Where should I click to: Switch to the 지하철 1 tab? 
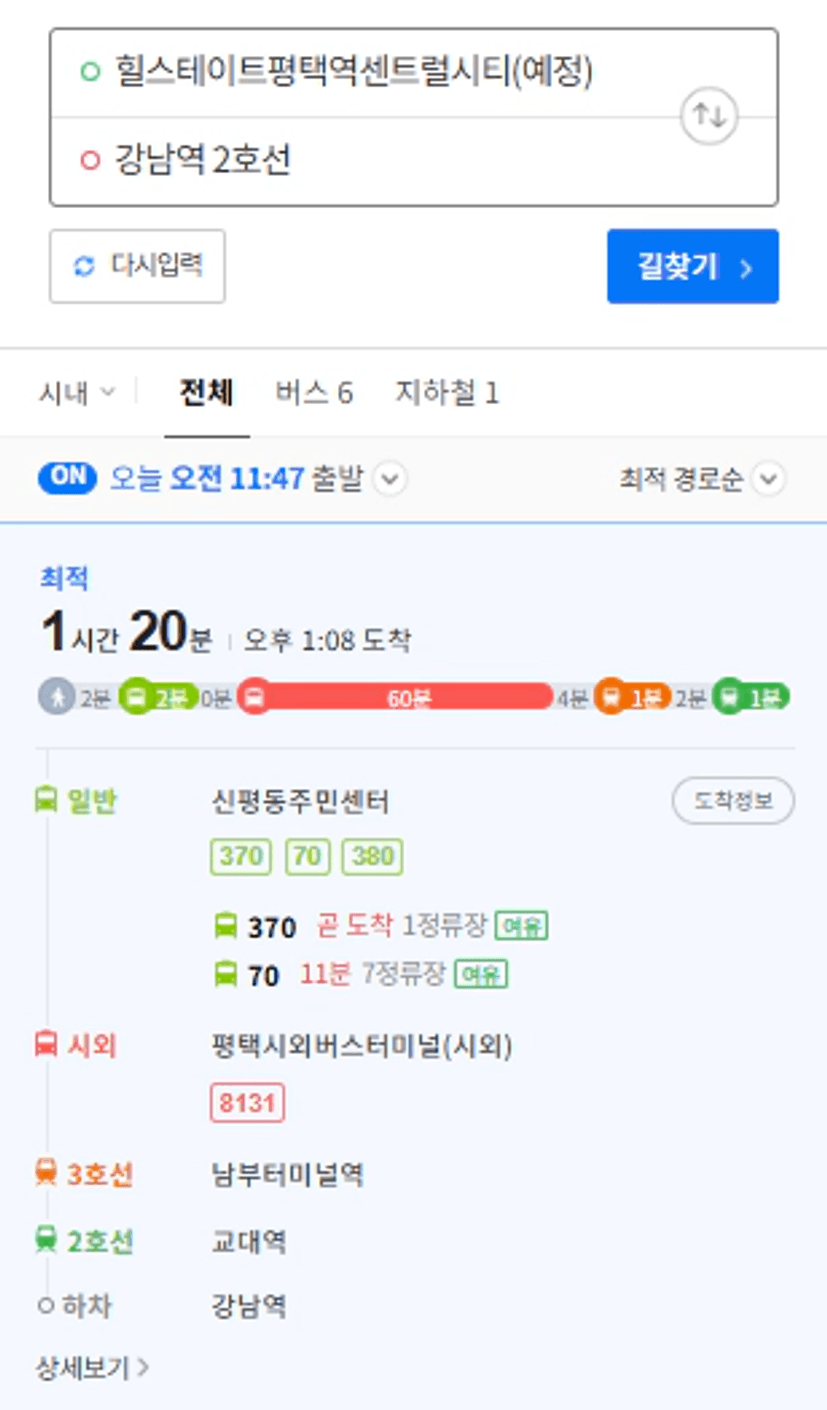click(x=447, y=393)
